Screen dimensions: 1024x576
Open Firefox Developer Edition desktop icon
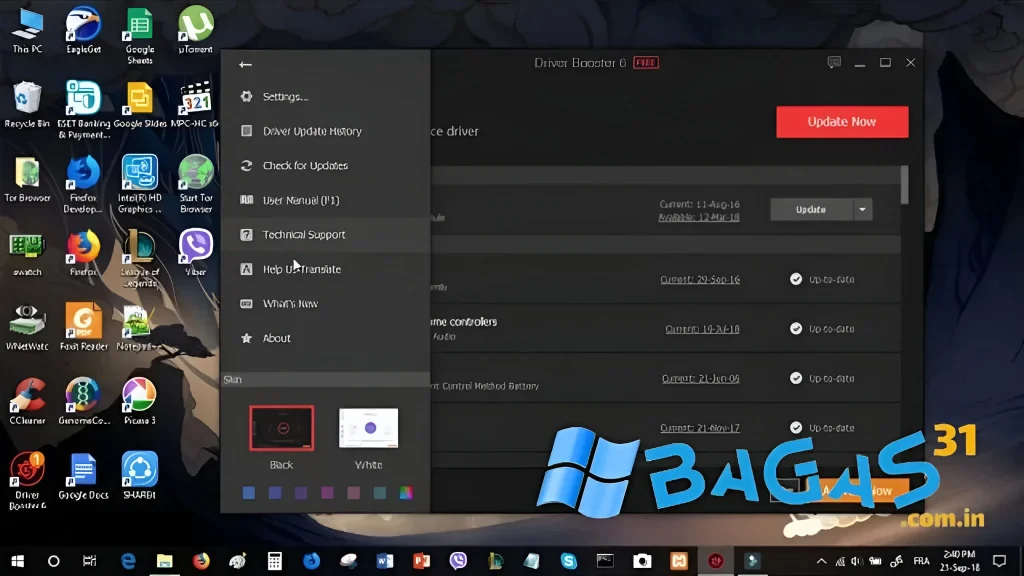click(84, 185)
